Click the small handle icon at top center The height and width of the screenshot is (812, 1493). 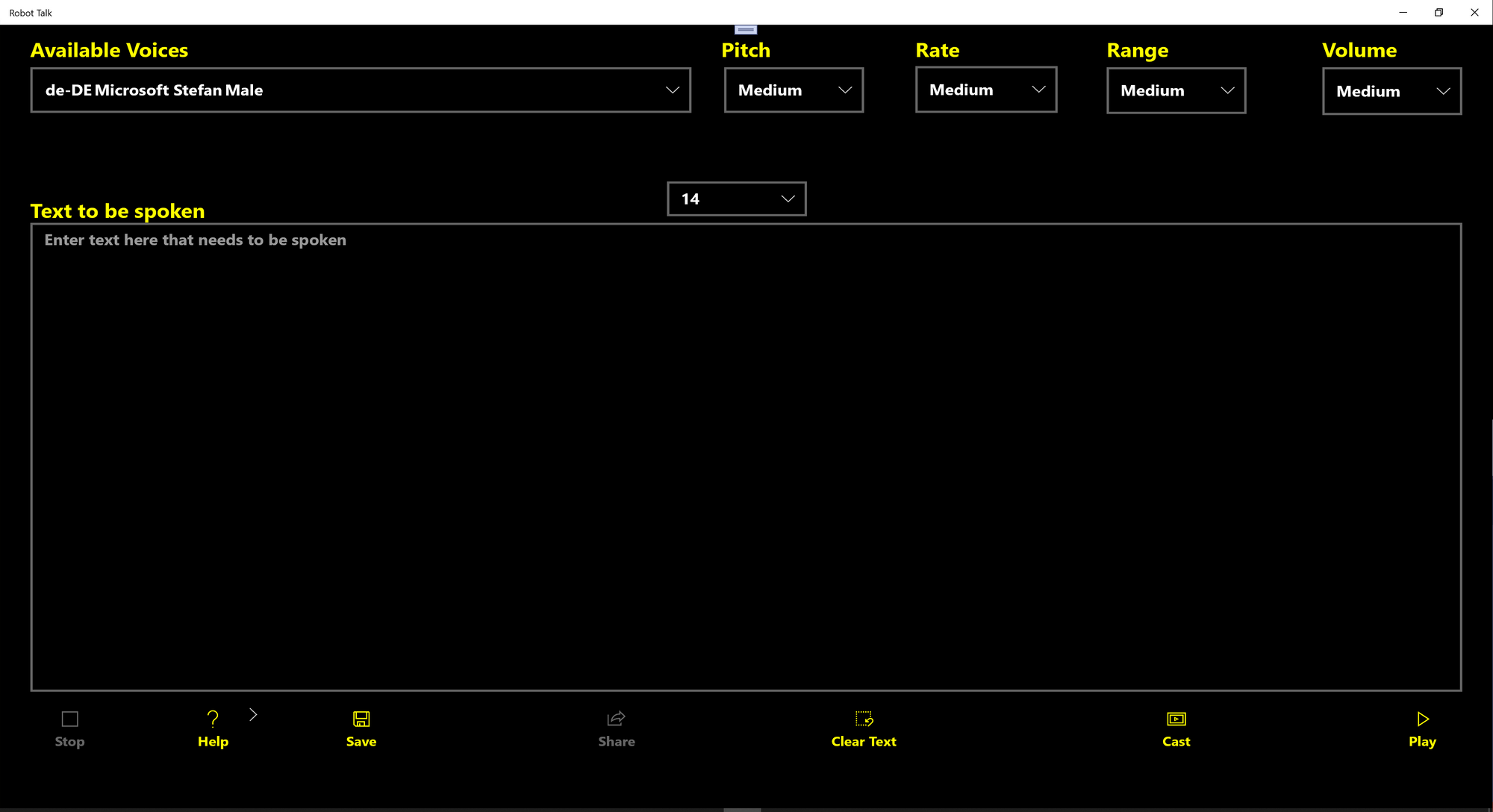click(x=746, y=30)
